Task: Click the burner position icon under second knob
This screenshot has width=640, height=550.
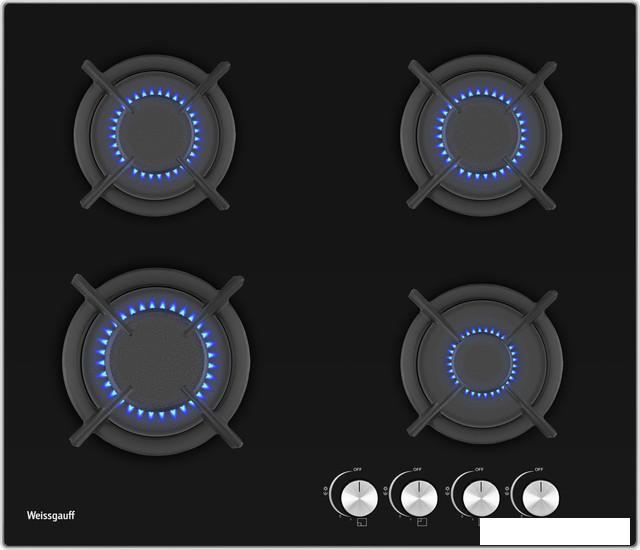Action: tap(421, 521)
